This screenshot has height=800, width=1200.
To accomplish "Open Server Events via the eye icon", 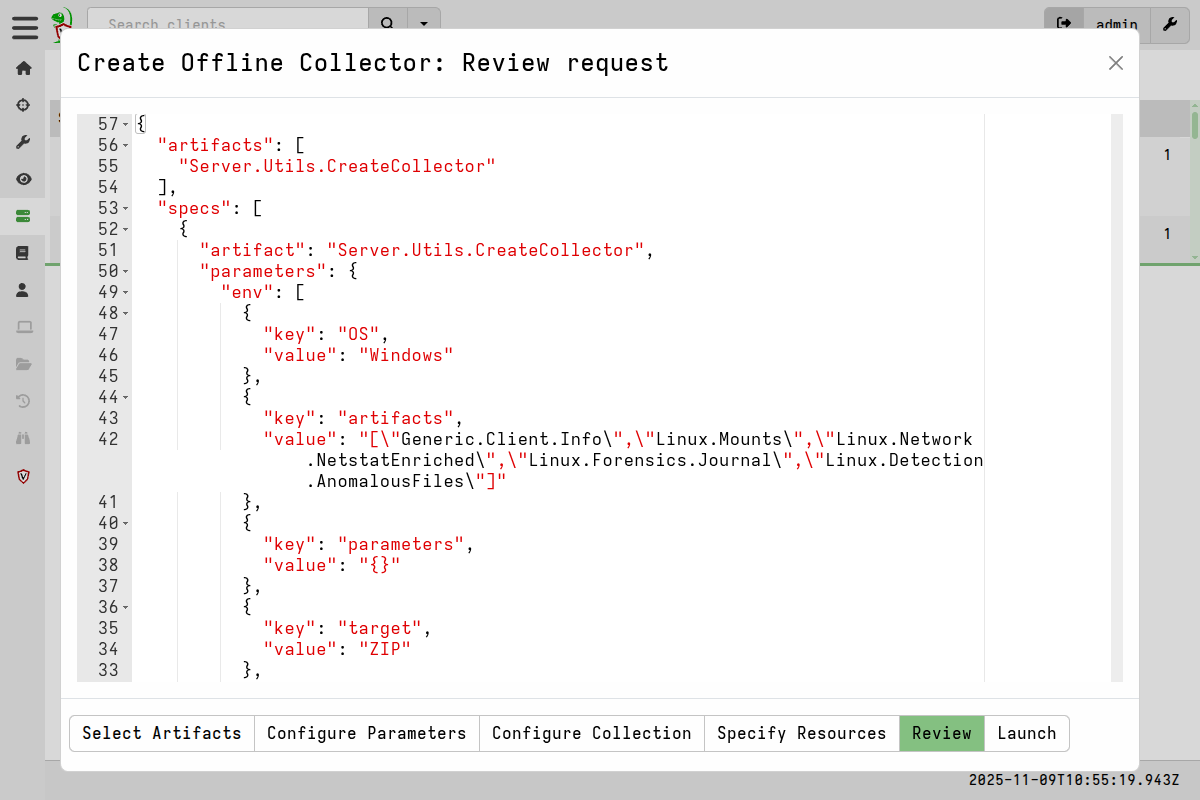I will 23,178.
